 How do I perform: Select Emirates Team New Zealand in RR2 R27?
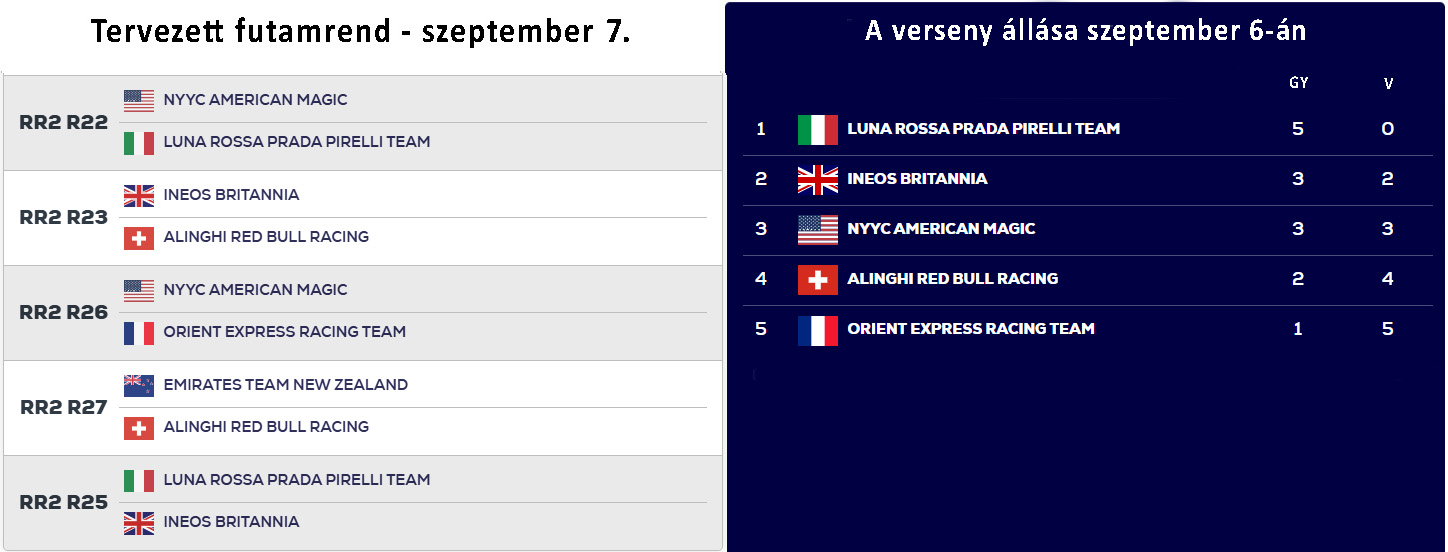286,385
